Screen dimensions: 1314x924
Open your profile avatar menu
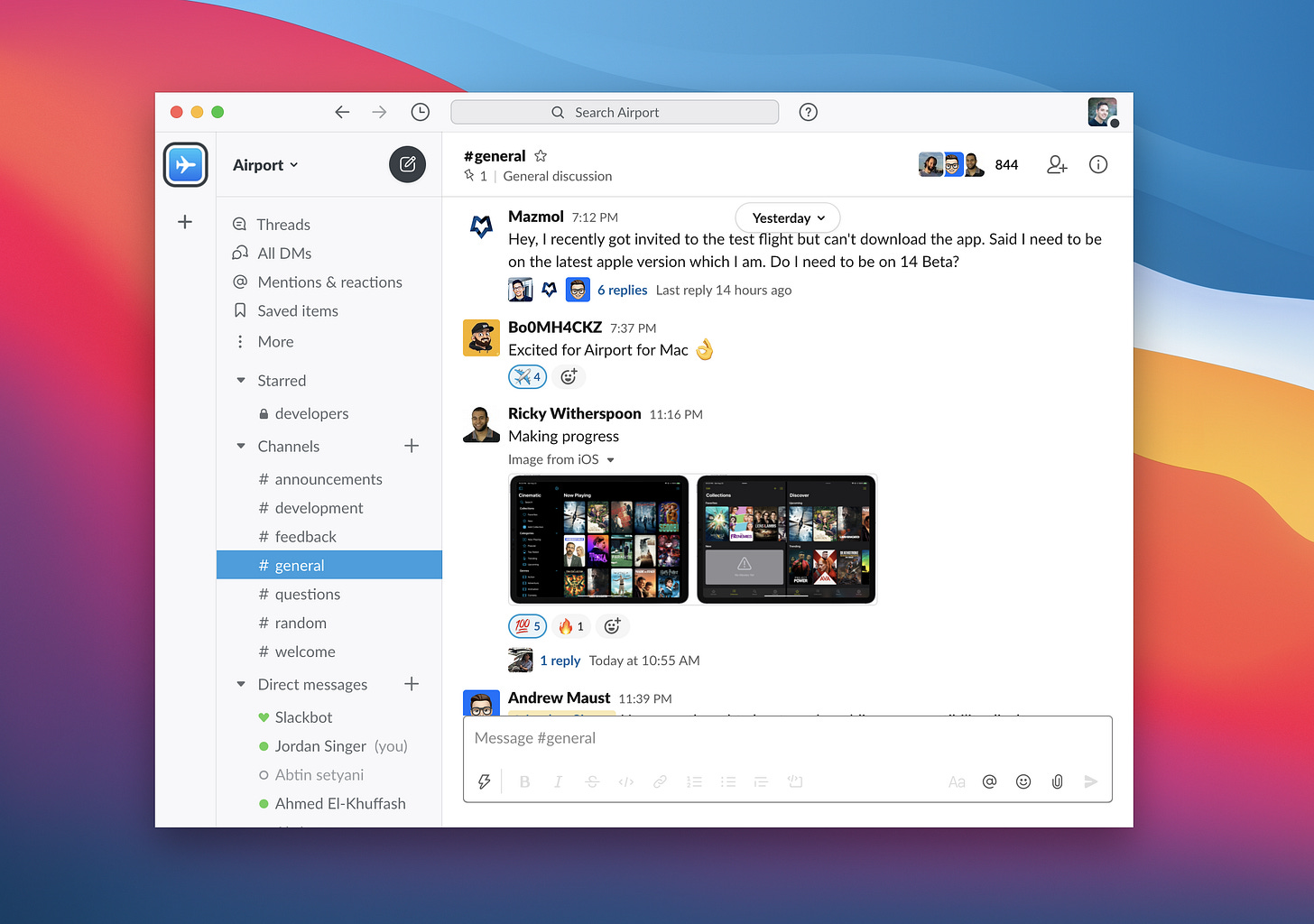coord(1102,112)
